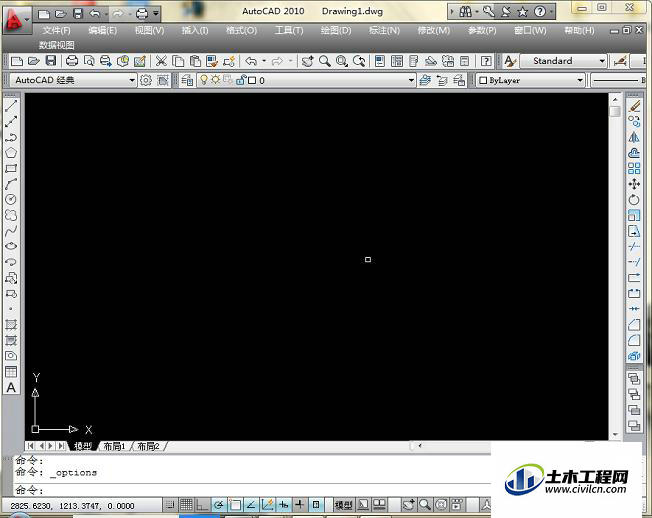Toggle Dynamic Input in status bar
Screen dimensions: 652x518
click(x=284, y=505)
